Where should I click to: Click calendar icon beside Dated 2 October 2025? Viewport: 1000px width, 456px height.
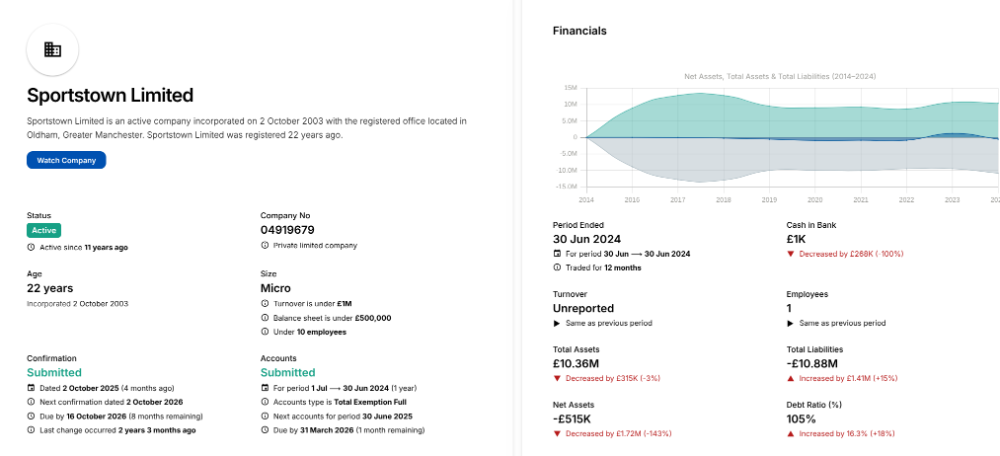[31, 388]
